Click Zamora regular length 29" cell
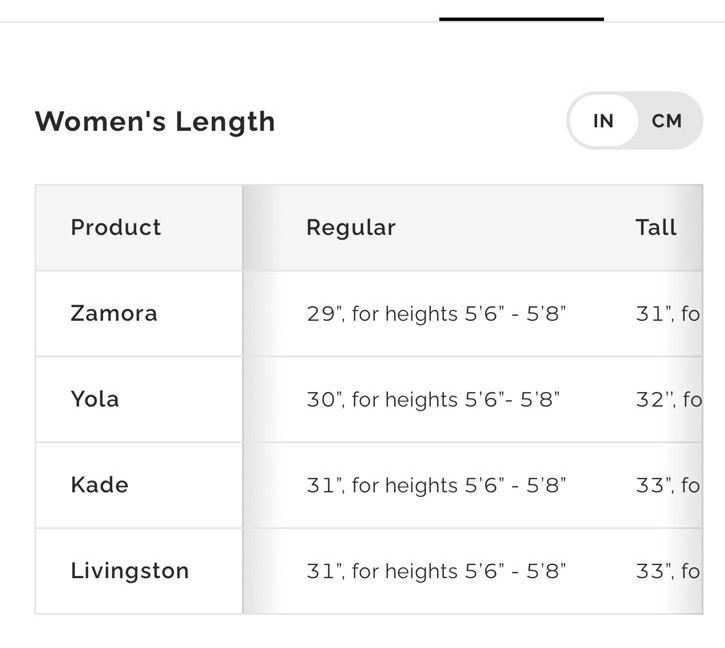The width and height of the screenshot is (725, 648). tap(436, 314)
